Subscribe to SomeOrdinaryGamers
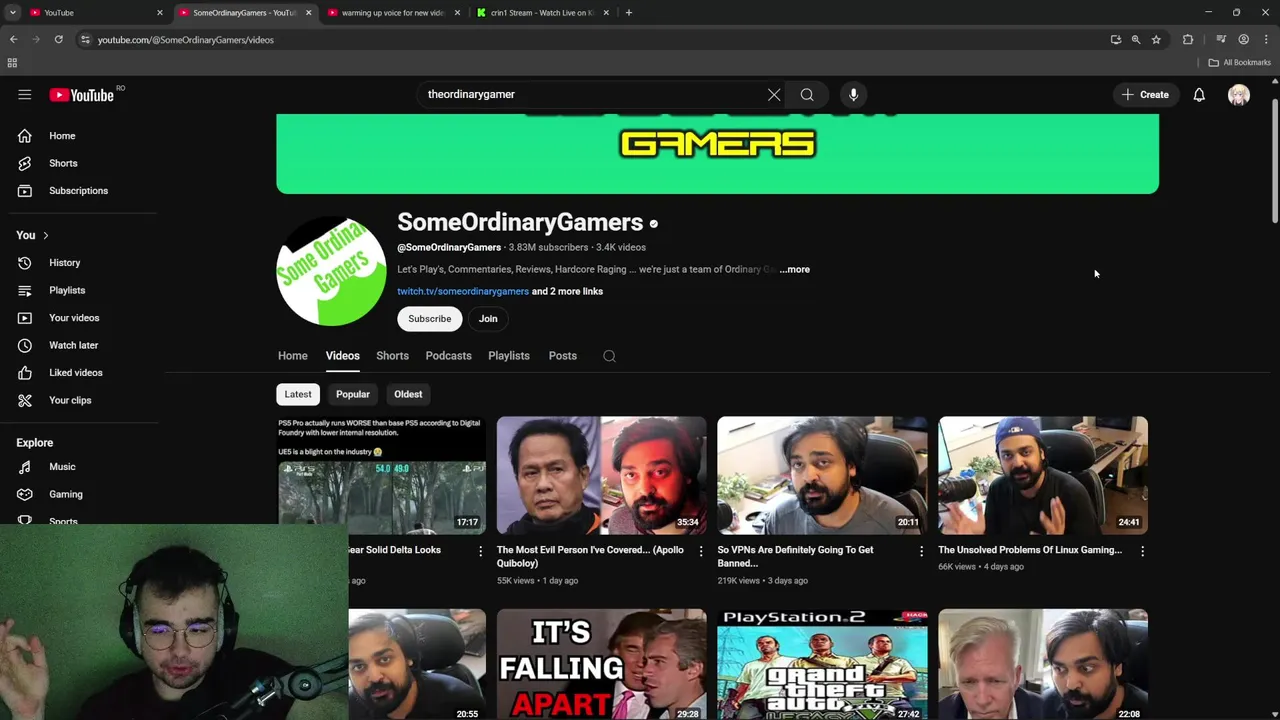This screenshot has width=1280, height=720. click(x=429, y=319)
